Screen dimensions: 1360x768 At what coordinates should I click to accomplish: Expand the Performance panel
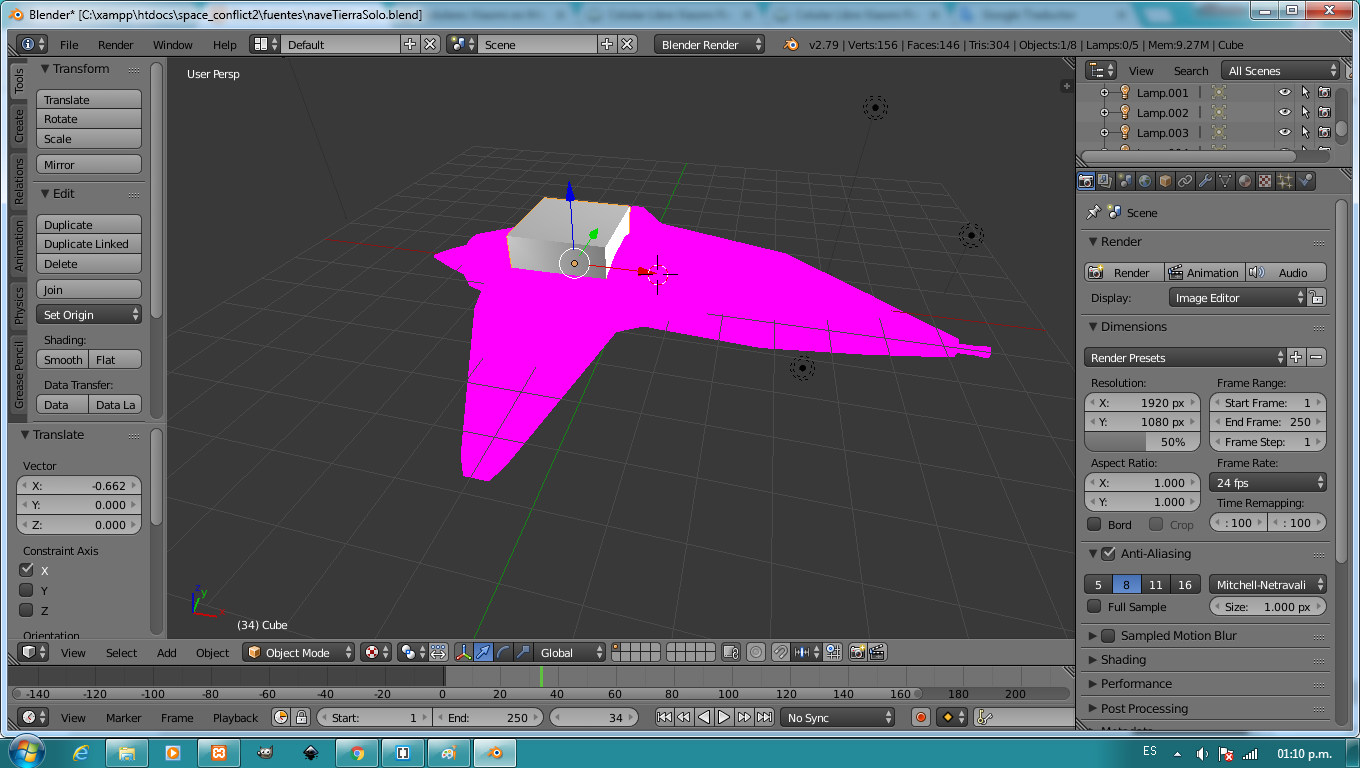pos(1136,683)
